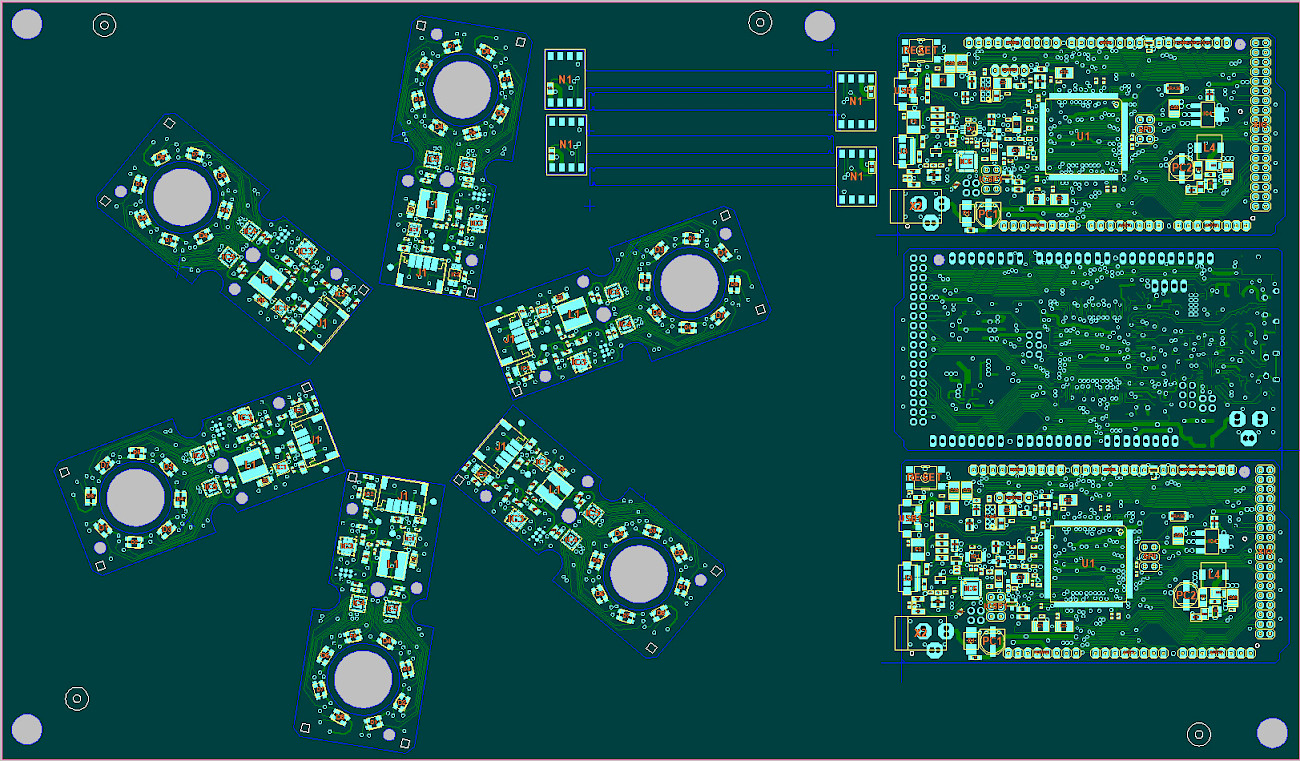Click the top-left corner mounting hole
This screenshot has width=1300, height=761.
(27, 24)
